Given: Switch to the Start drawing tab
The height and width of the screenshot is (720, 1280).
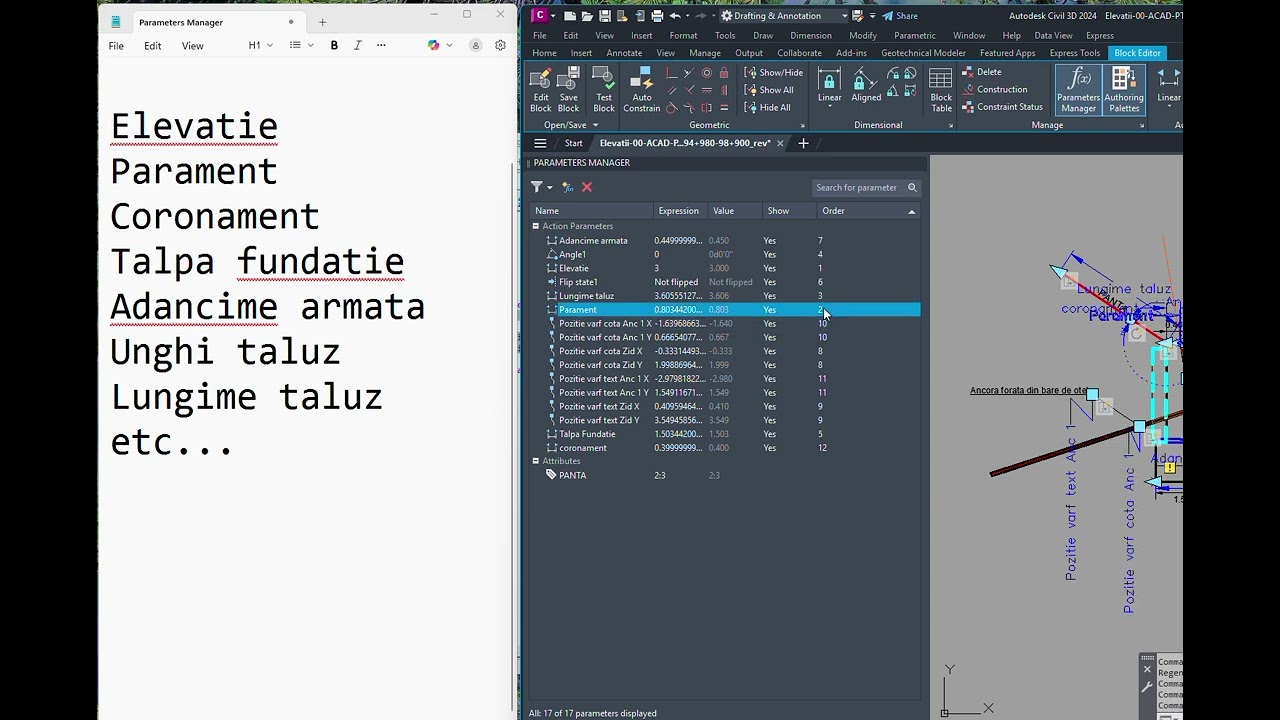Looking at the screenshot, I should 573,143.
